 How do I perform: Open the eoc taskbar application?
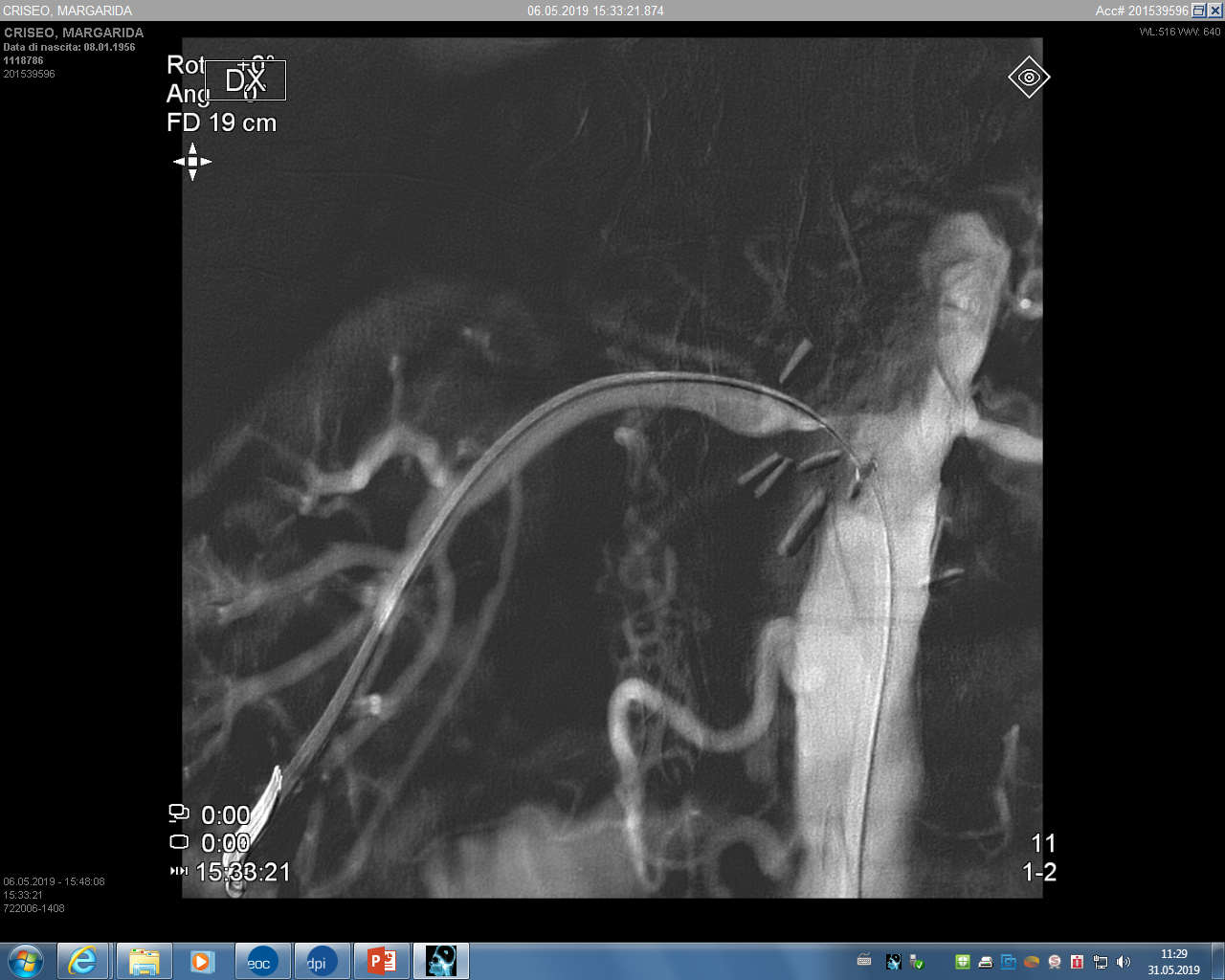click(261, 961)
